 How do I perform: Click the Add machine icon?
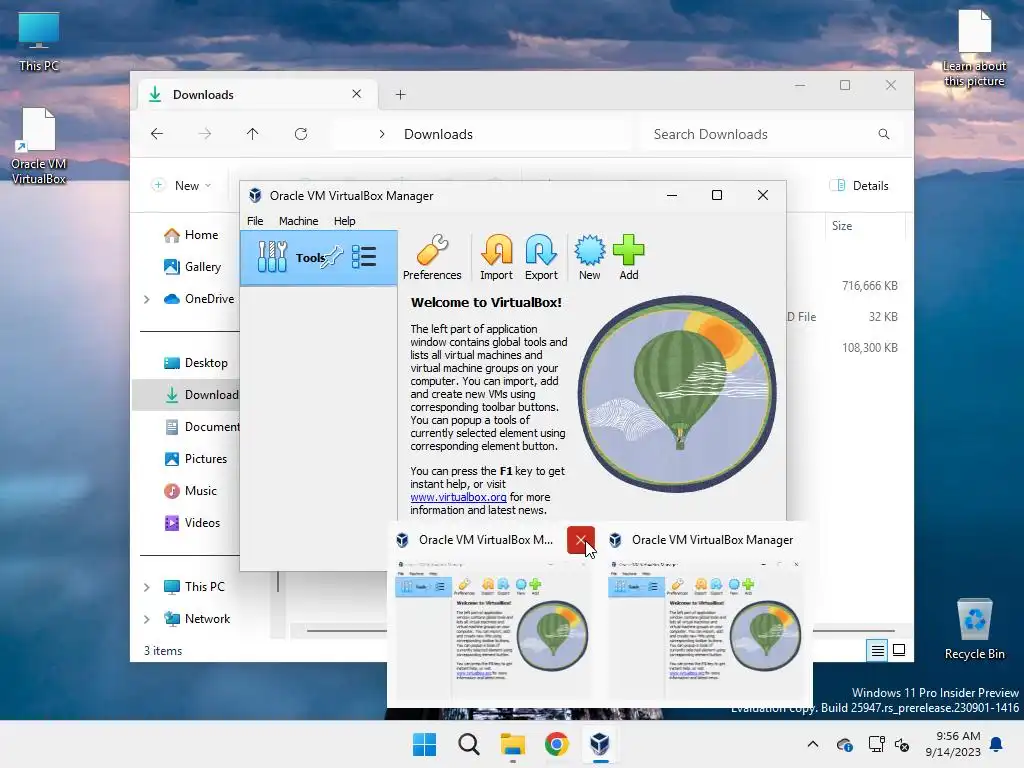tap(629, 257)
